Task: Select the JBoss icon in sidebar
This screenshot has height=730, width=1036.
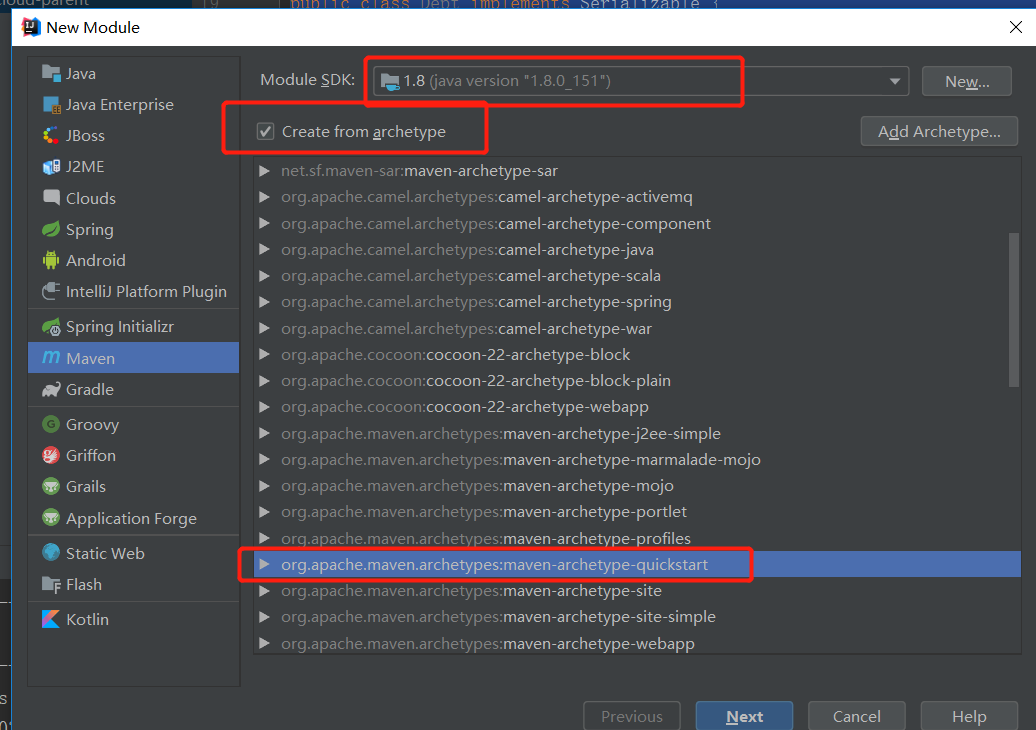Action: tap(51, 136)
